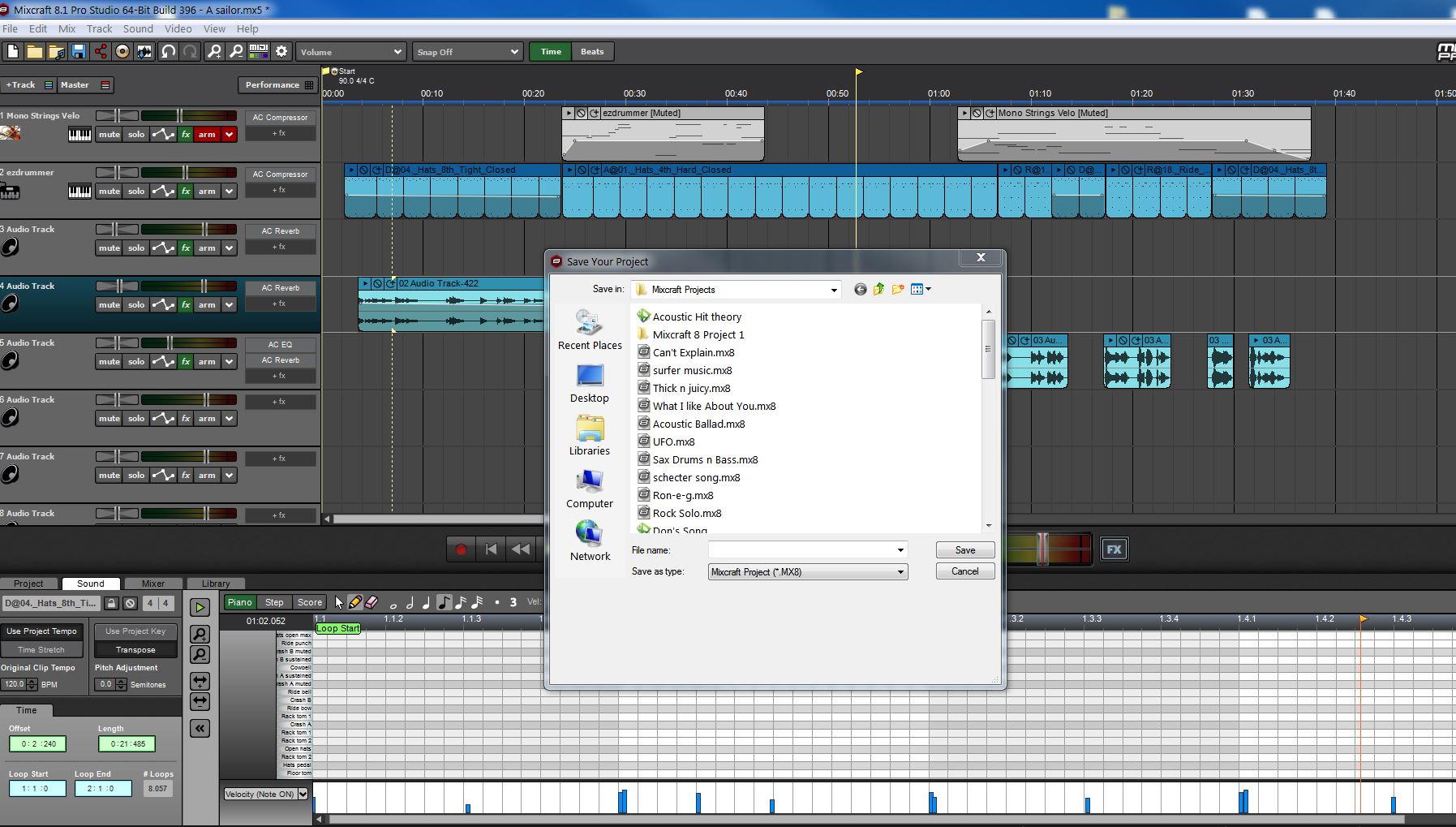Click the Burn CD disc icon
This screenshot has width=1456, height=827.
point(122,52)
